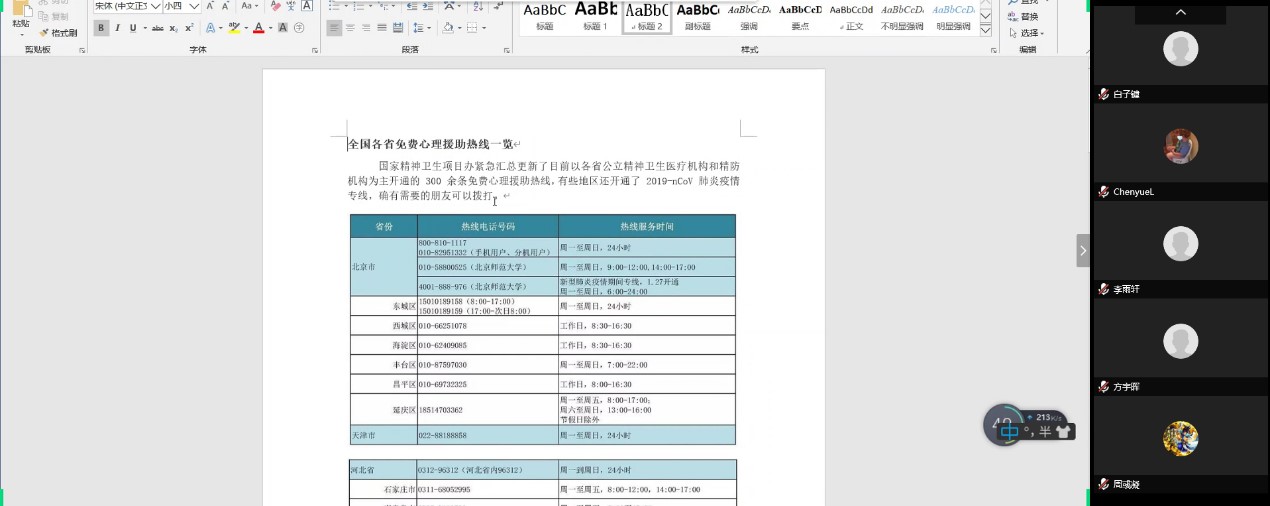The height and width of the screenshot is (506, 1270).
Task: Select align right icon
Action: point(366,28)
